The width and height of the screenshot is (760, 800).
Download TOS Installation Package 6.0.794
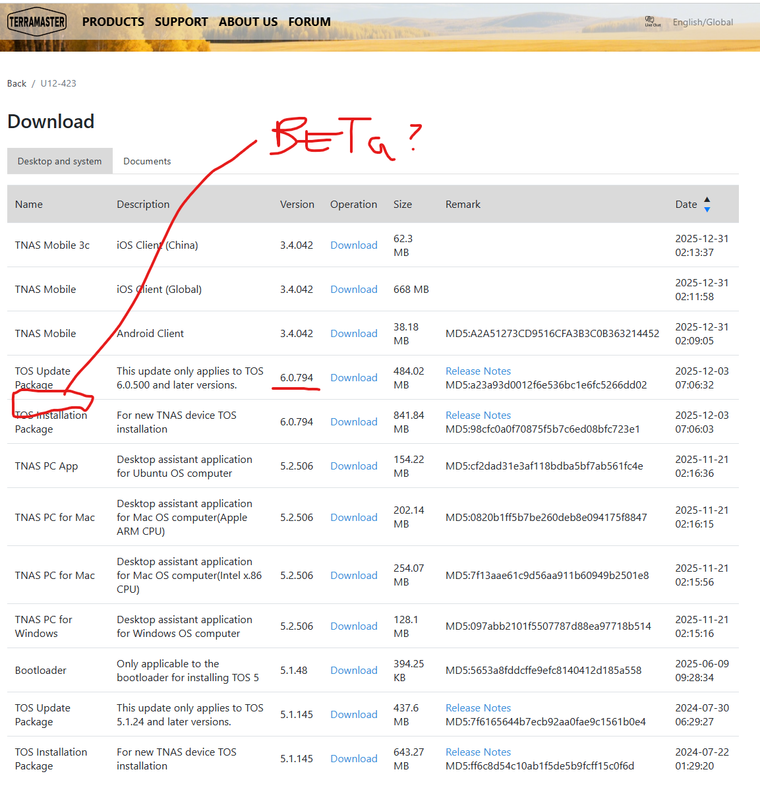pyautogui.click(x=353, y=422)
